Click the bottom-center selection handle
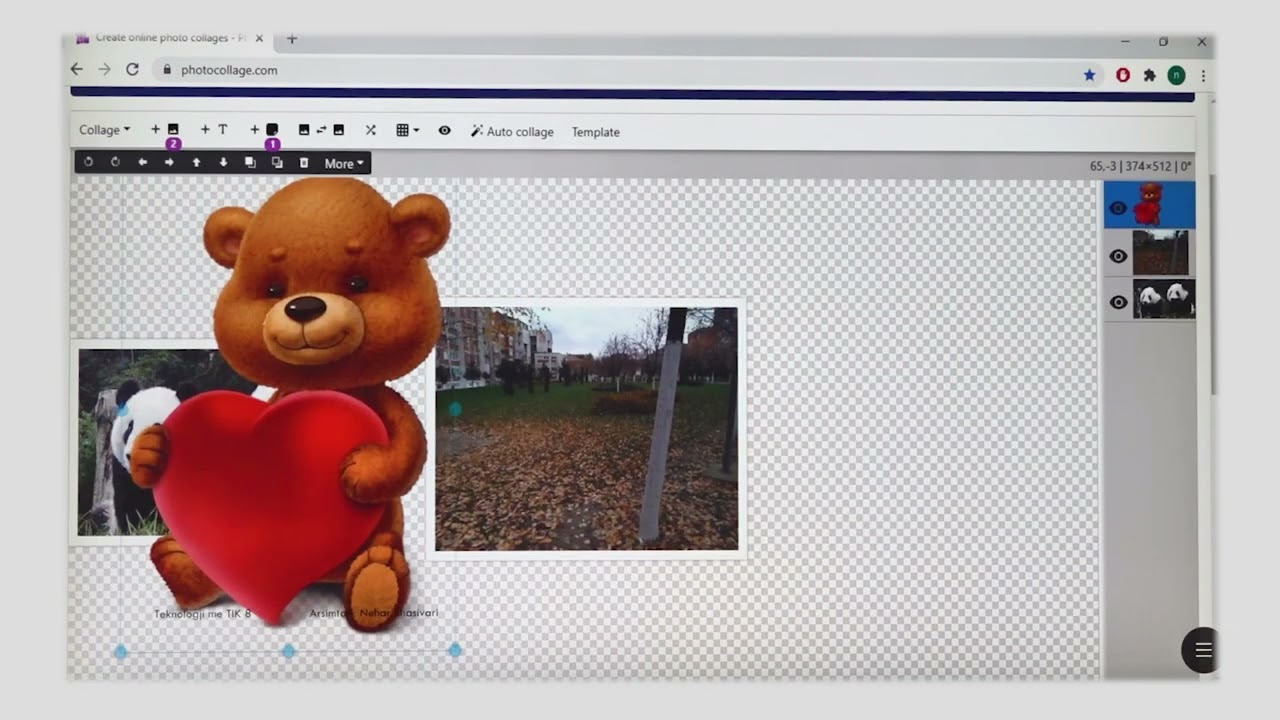 pyautogui.click(x=288, y=651)
